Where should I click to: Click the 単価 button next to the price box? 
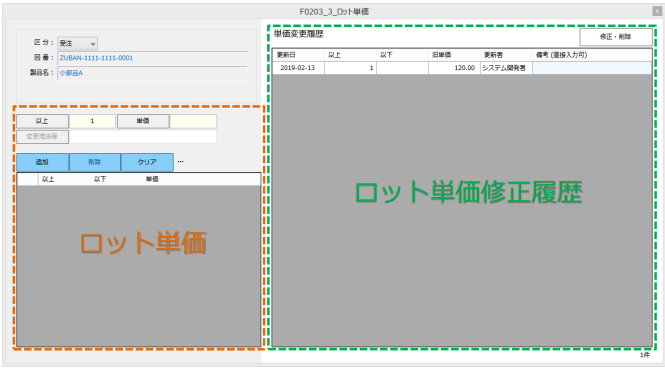pos(143,121)
